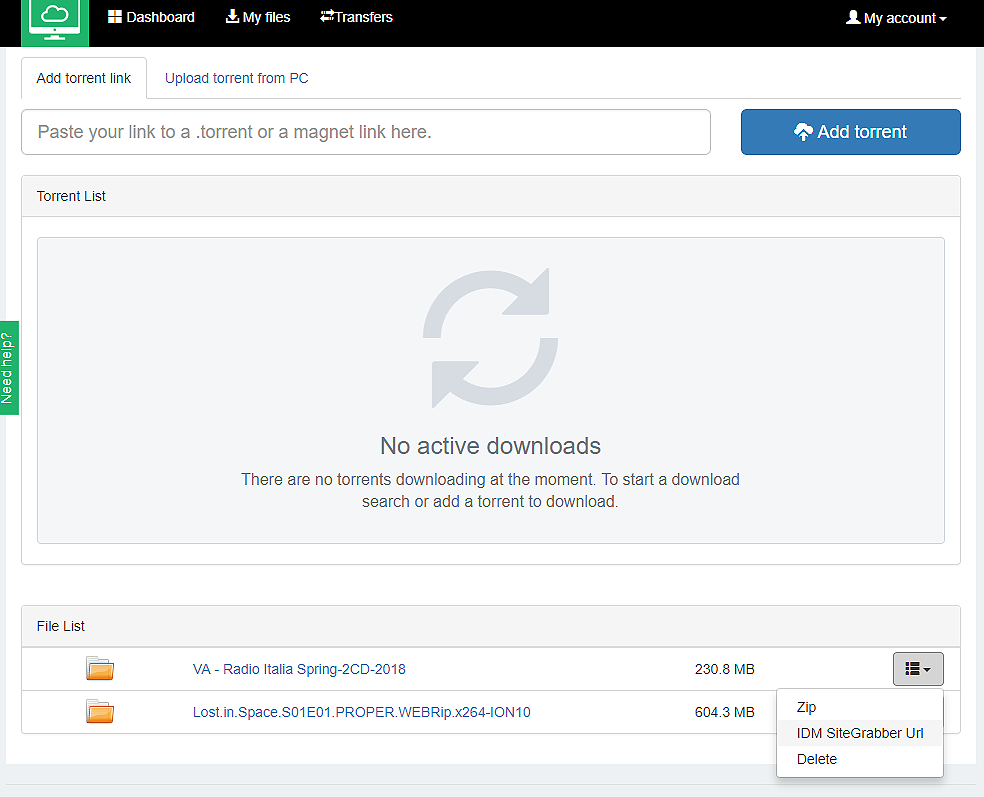Open the Transfers page
Screen dimensions: 984x797
pyautogui.click(x=356, y=17)
